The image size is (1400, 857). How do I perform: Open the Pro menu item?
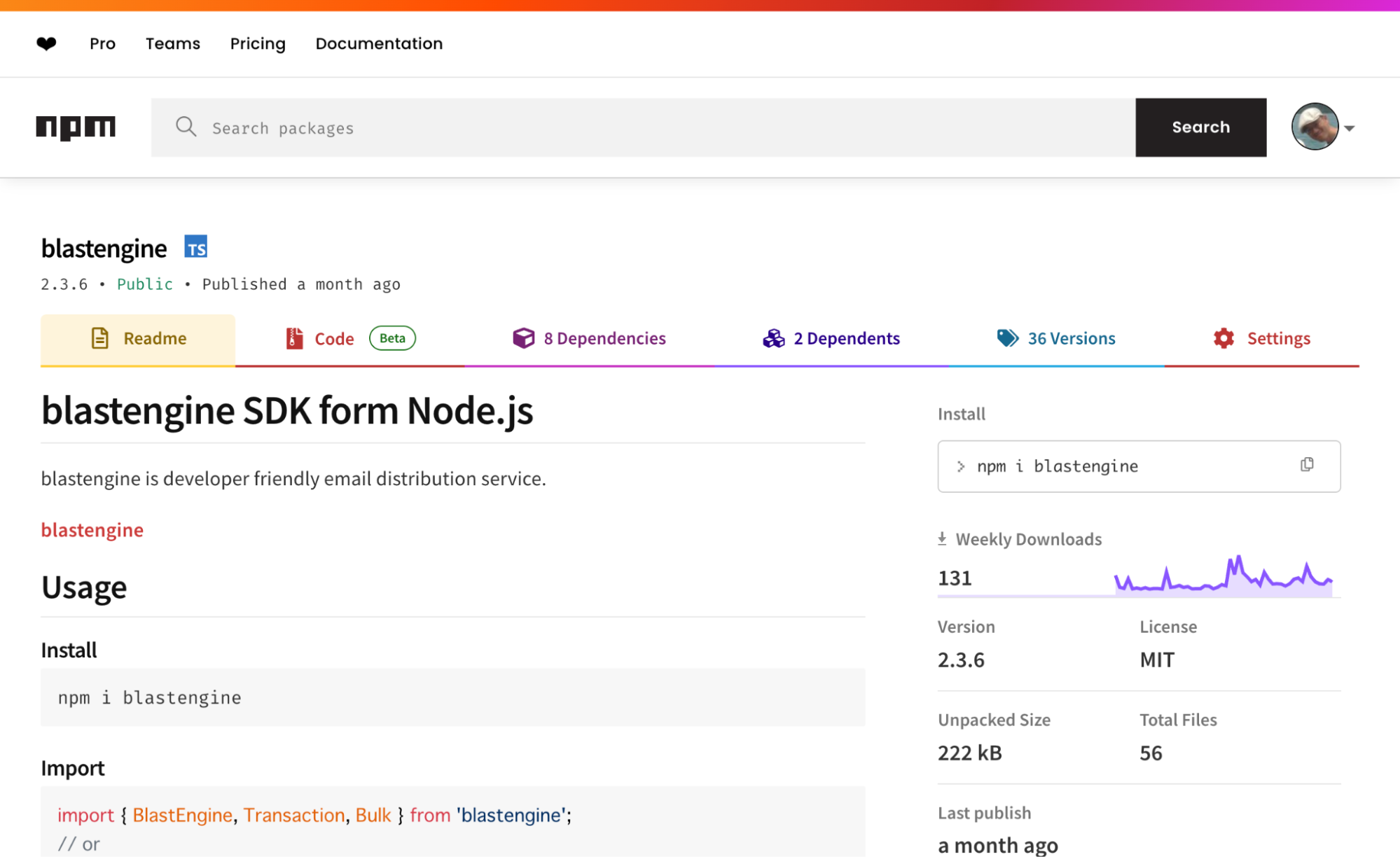(x=102, y=43)
